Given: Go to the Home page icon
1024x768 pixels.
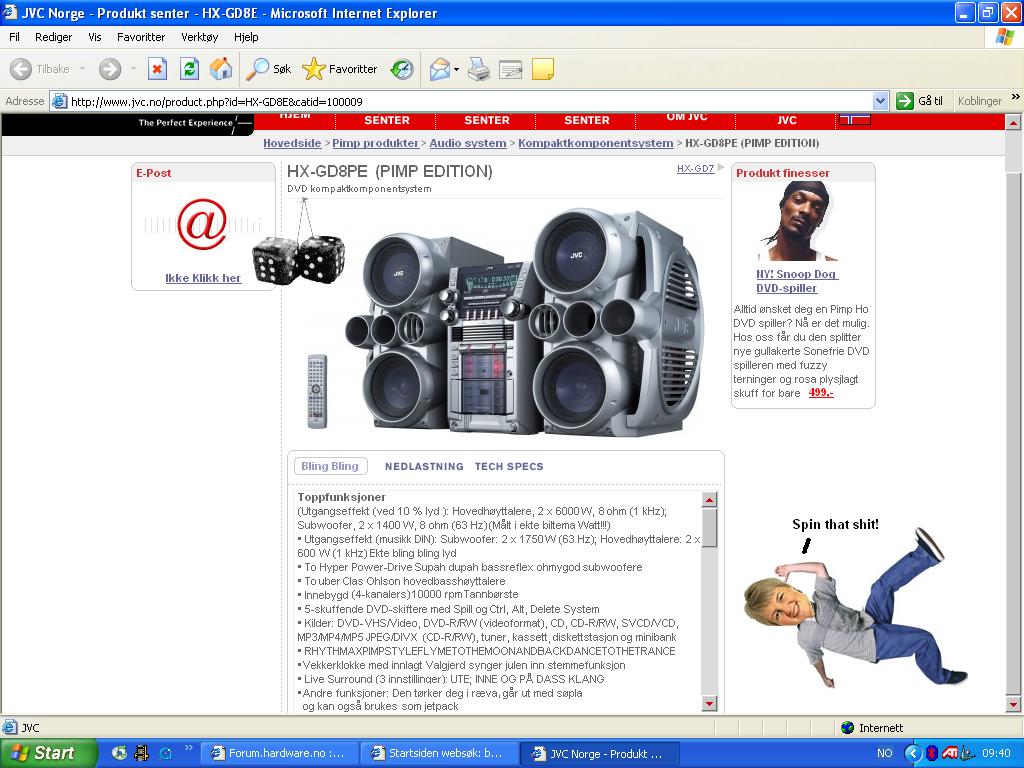Looking at the screenshot, I should 221,69.
